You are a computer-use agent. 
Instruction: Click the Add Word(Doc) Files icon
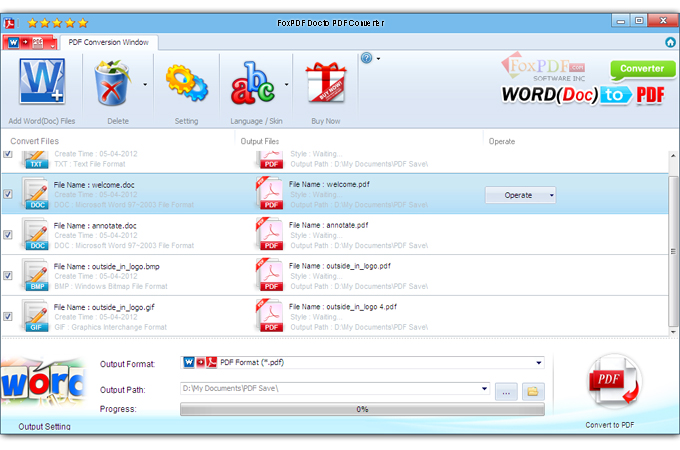click(42, 82)
